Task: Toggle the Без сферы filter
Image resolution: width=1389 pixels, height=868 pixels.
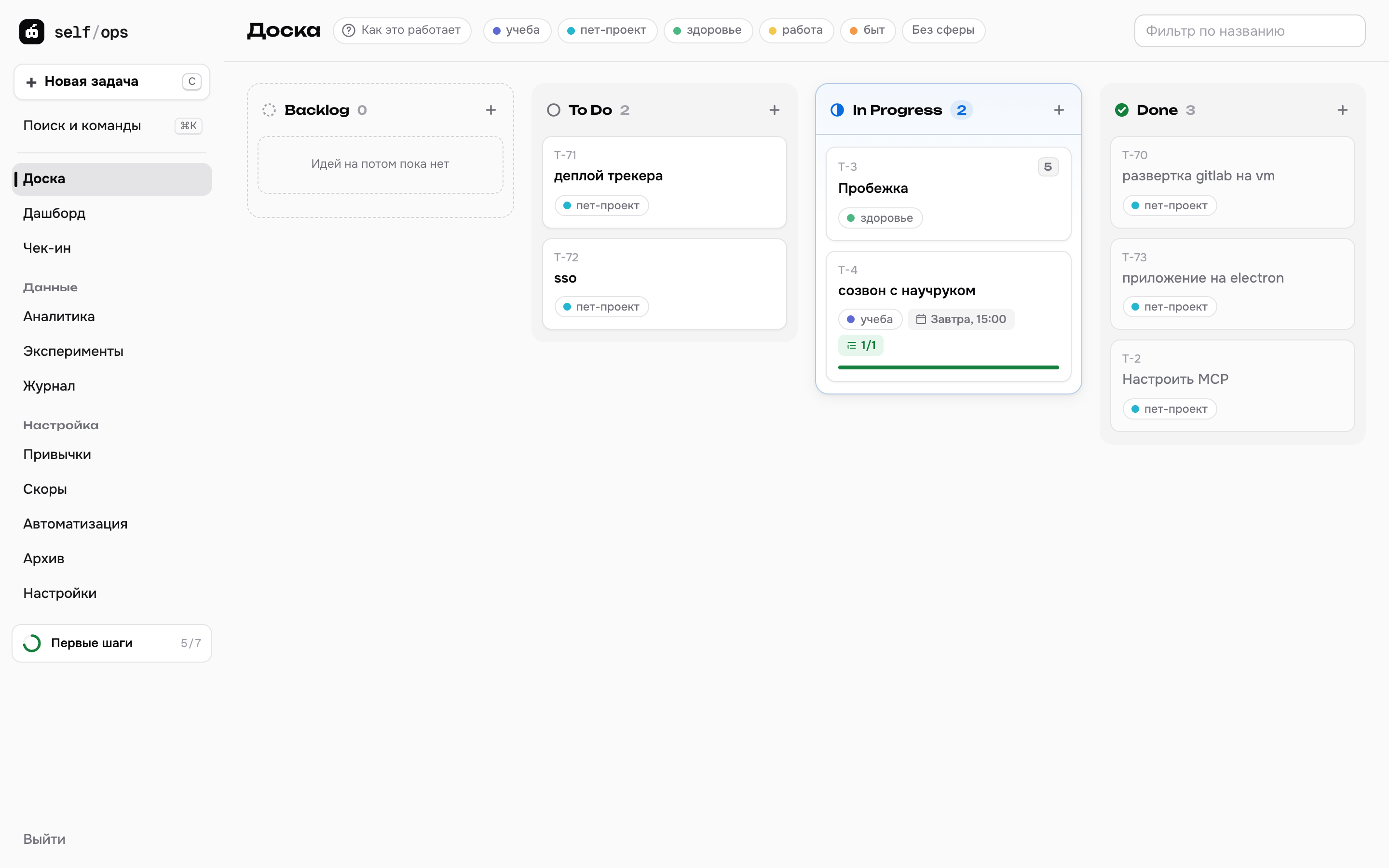Action: [x=943, y=30]
